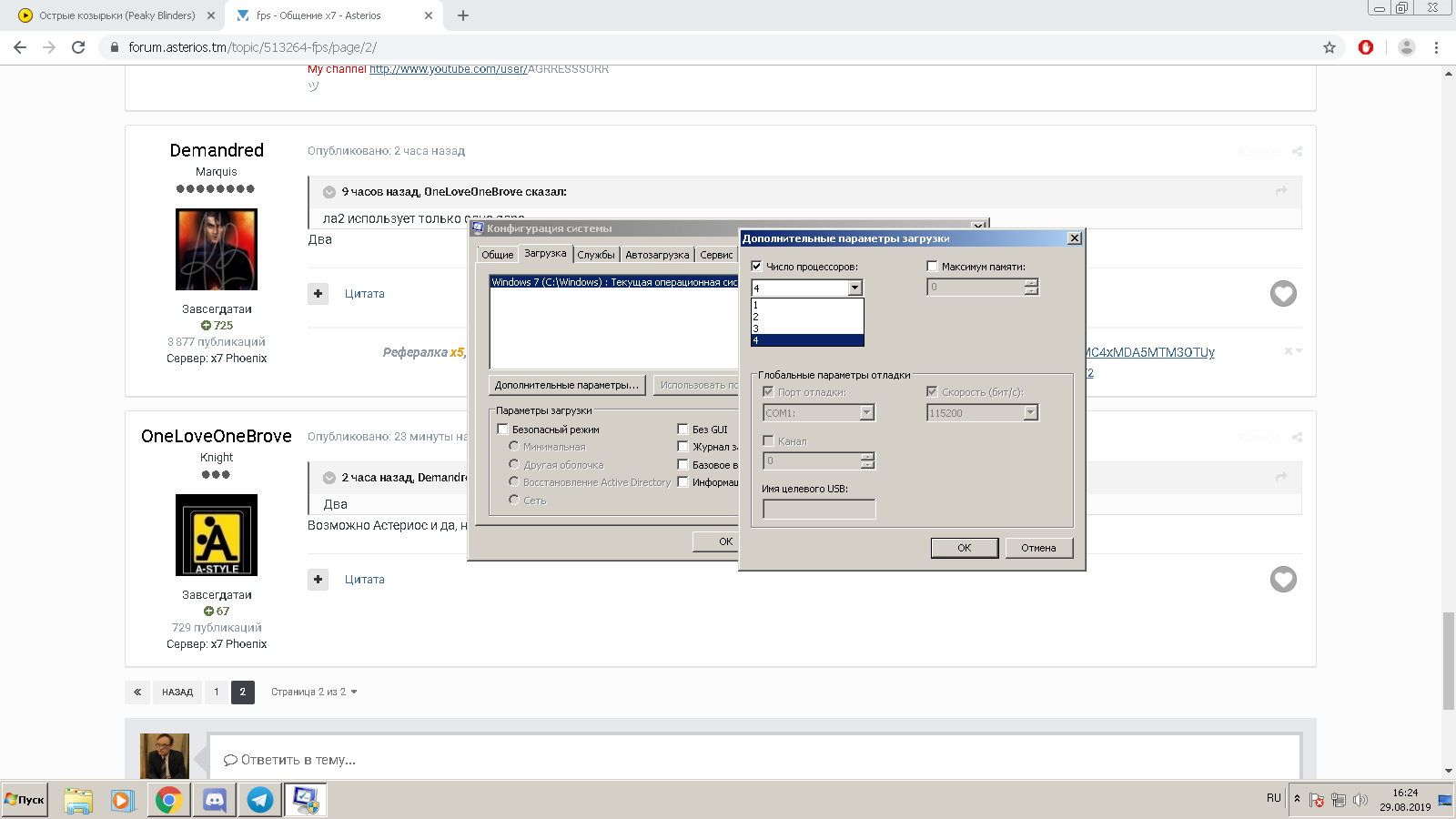1456x819 pixels.
Task: Bookmark this page with the star icon
Action: pos(1330,47)
